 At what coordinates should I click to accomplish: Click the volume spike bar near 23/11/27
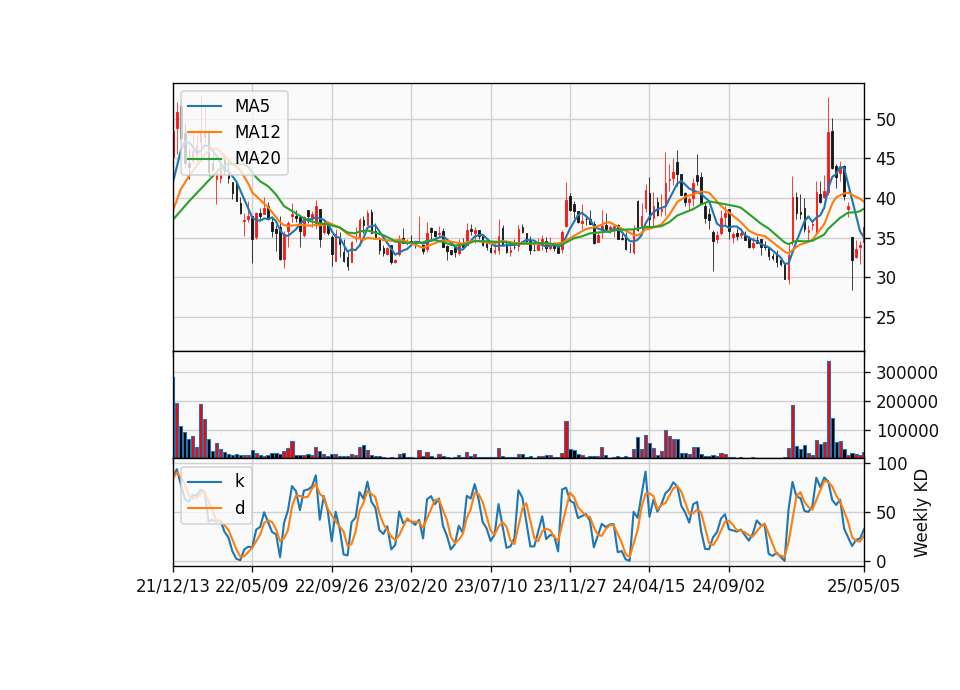(566, 440)
